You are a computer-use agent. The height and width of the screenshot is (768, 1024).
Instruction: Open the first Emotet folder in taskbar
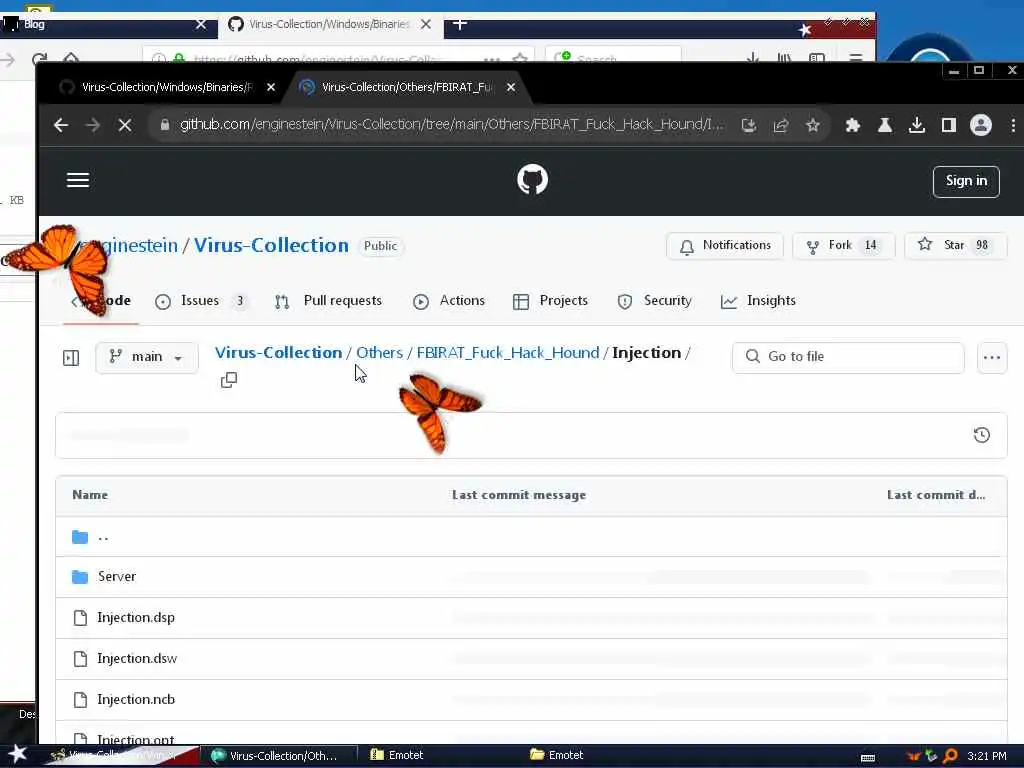click(x=397, y=756)
